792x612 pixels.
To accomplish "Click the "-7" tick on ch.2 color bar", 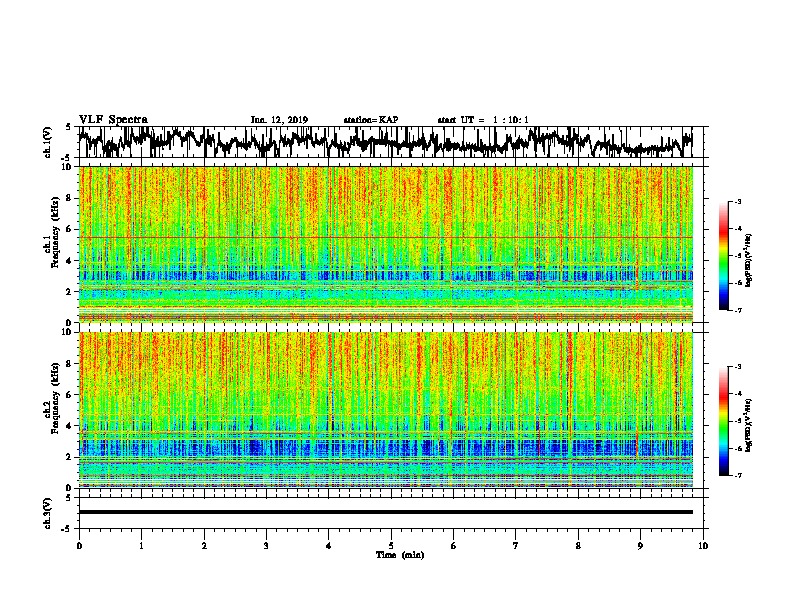I will pyautogui.click(x=738, y=475).
